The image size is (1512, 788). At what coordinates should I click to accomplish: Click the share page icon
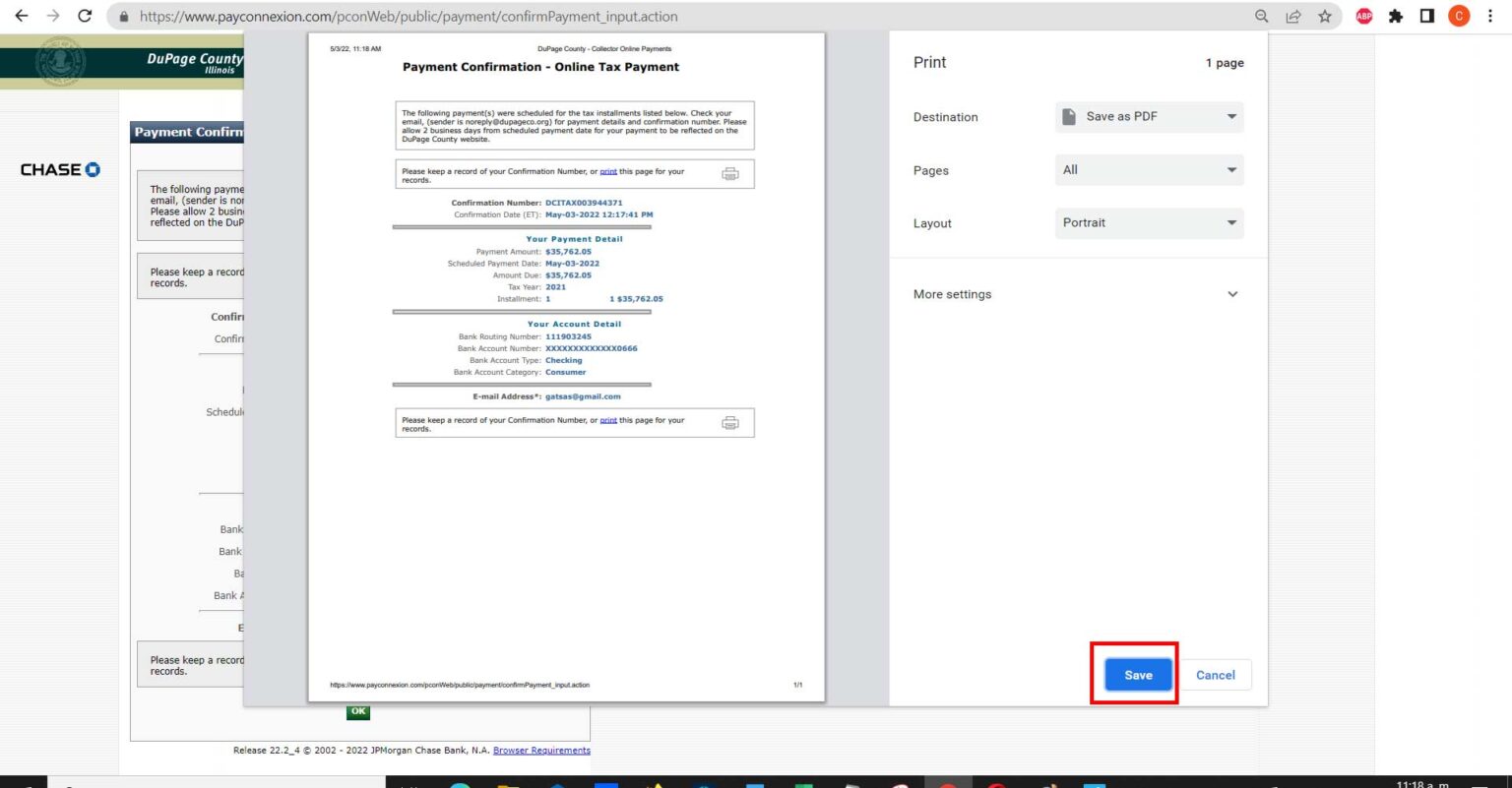[1292, 16]
